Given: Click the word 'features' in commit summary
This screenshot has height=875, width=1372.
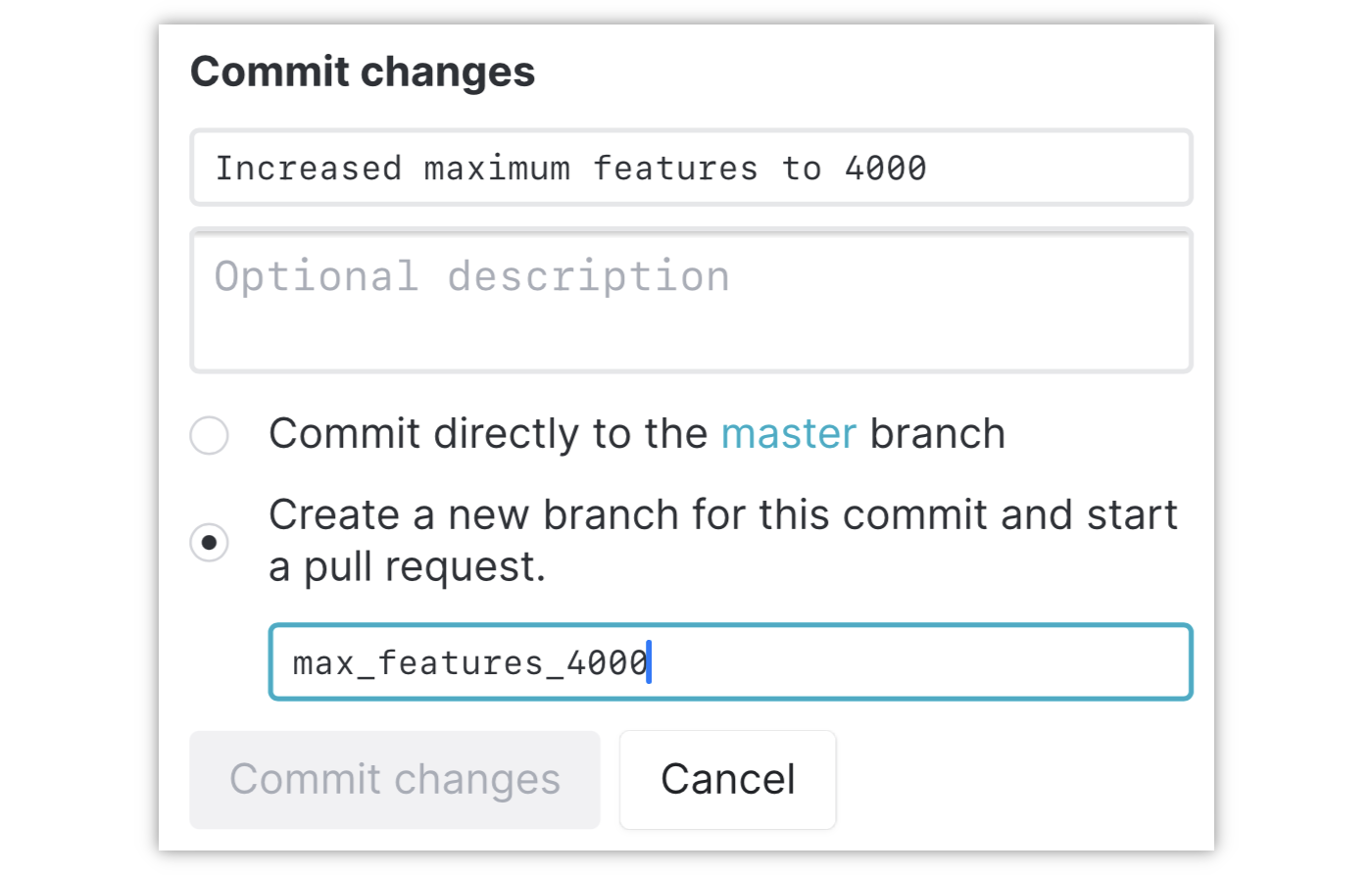Looking at the screenshot, I should coord(675,168).
